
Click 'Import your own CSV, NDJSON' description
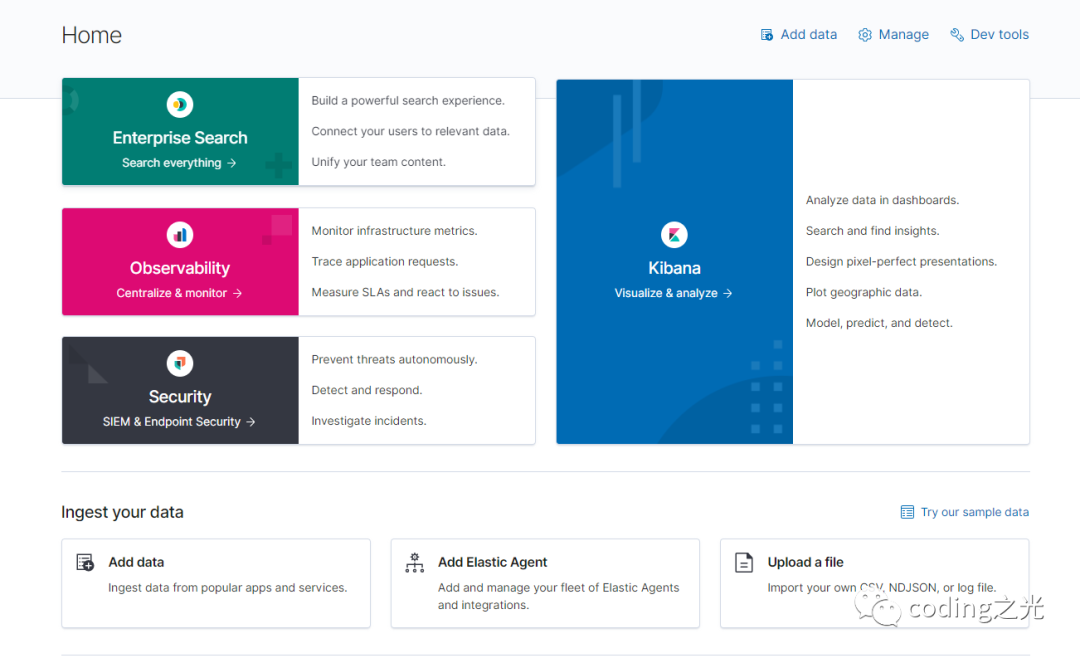click(882, 588)
